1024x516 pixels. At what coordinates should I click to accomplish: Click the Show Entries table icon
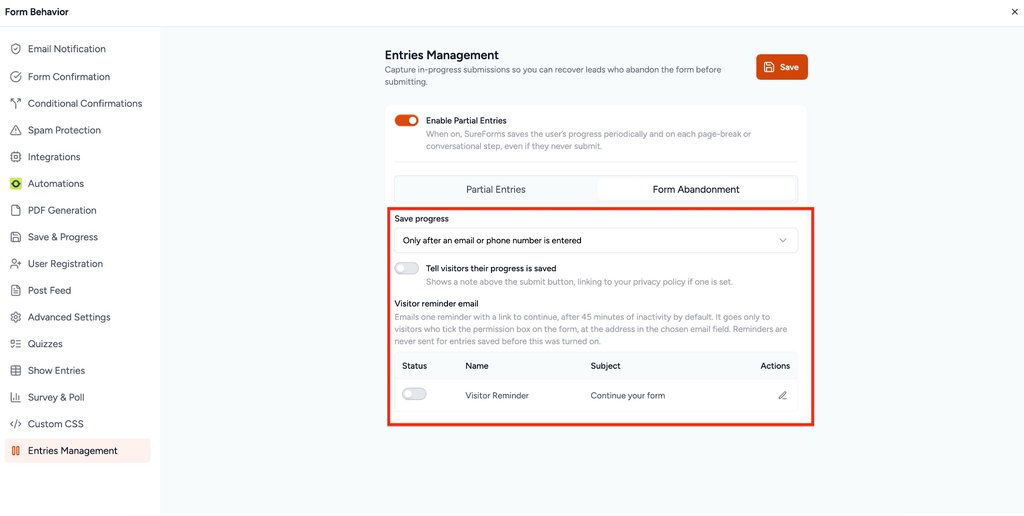coord(16,370)
